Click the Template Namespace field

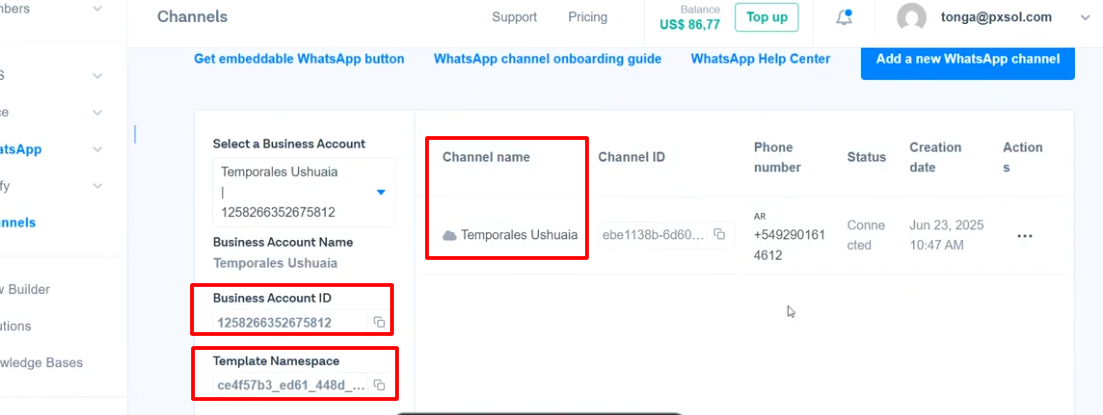pos(290,385)
